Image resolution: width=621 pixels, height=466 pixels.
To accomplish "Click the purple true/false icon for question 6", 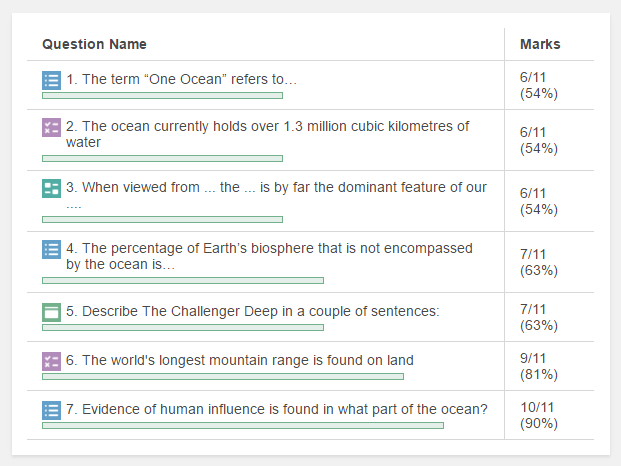I will point(51,361).
